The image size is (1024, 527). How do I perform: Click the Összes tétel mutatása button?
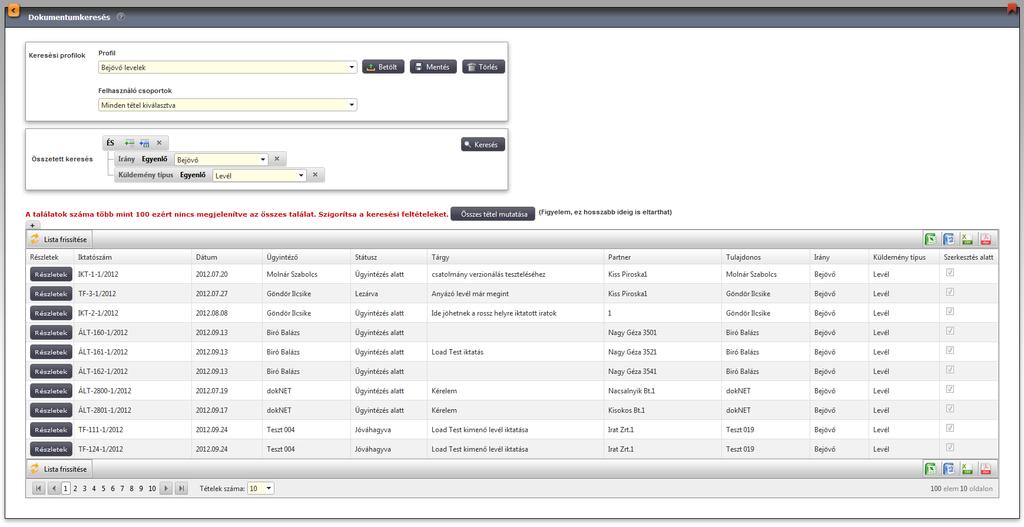493,214
